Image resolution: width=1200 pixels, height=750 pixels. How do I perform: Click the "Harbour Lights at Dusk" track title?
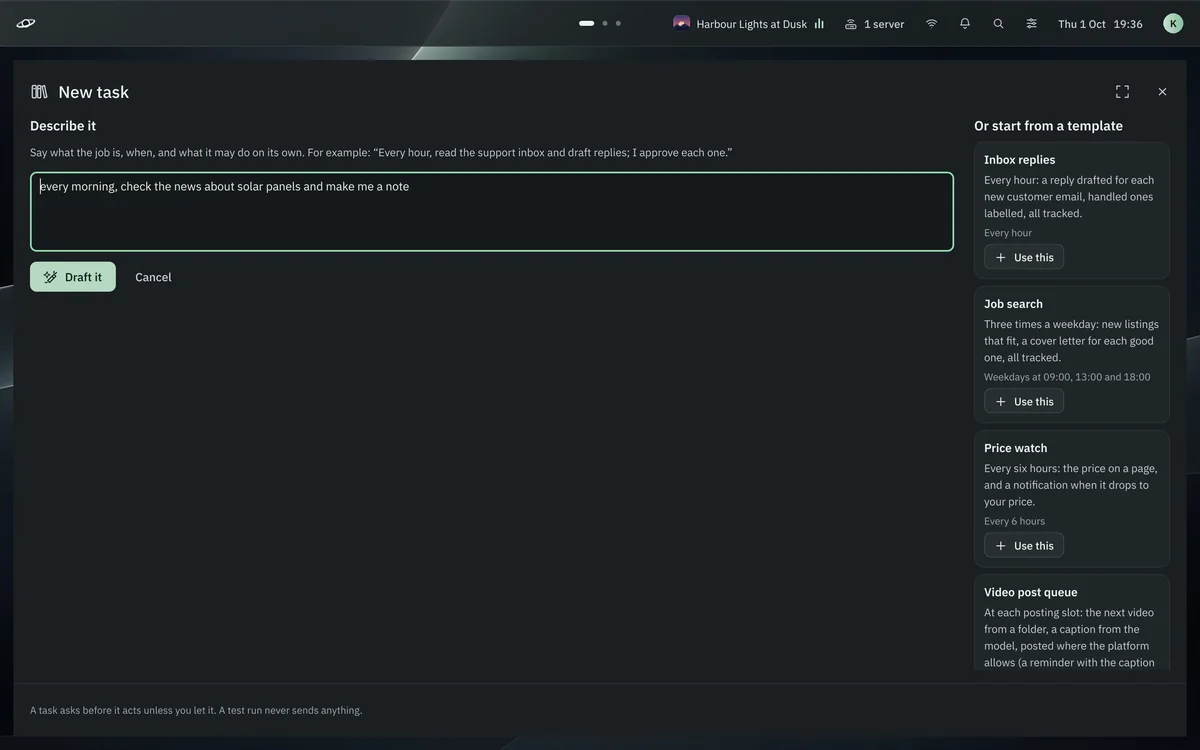point(751,24)
